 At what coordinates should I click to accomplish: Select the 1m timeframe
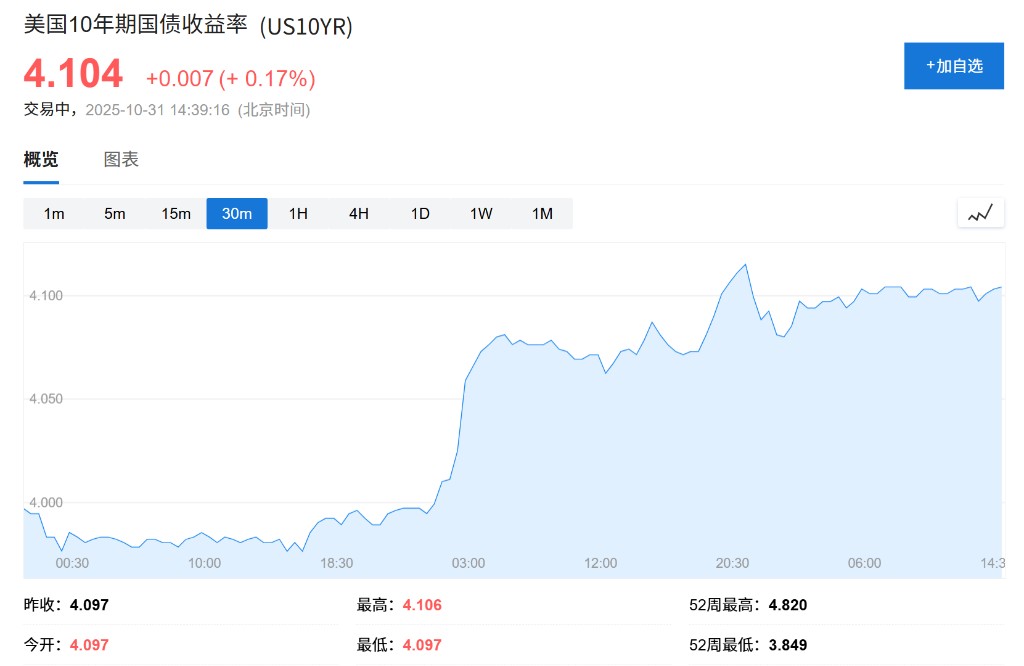[54, 214]
